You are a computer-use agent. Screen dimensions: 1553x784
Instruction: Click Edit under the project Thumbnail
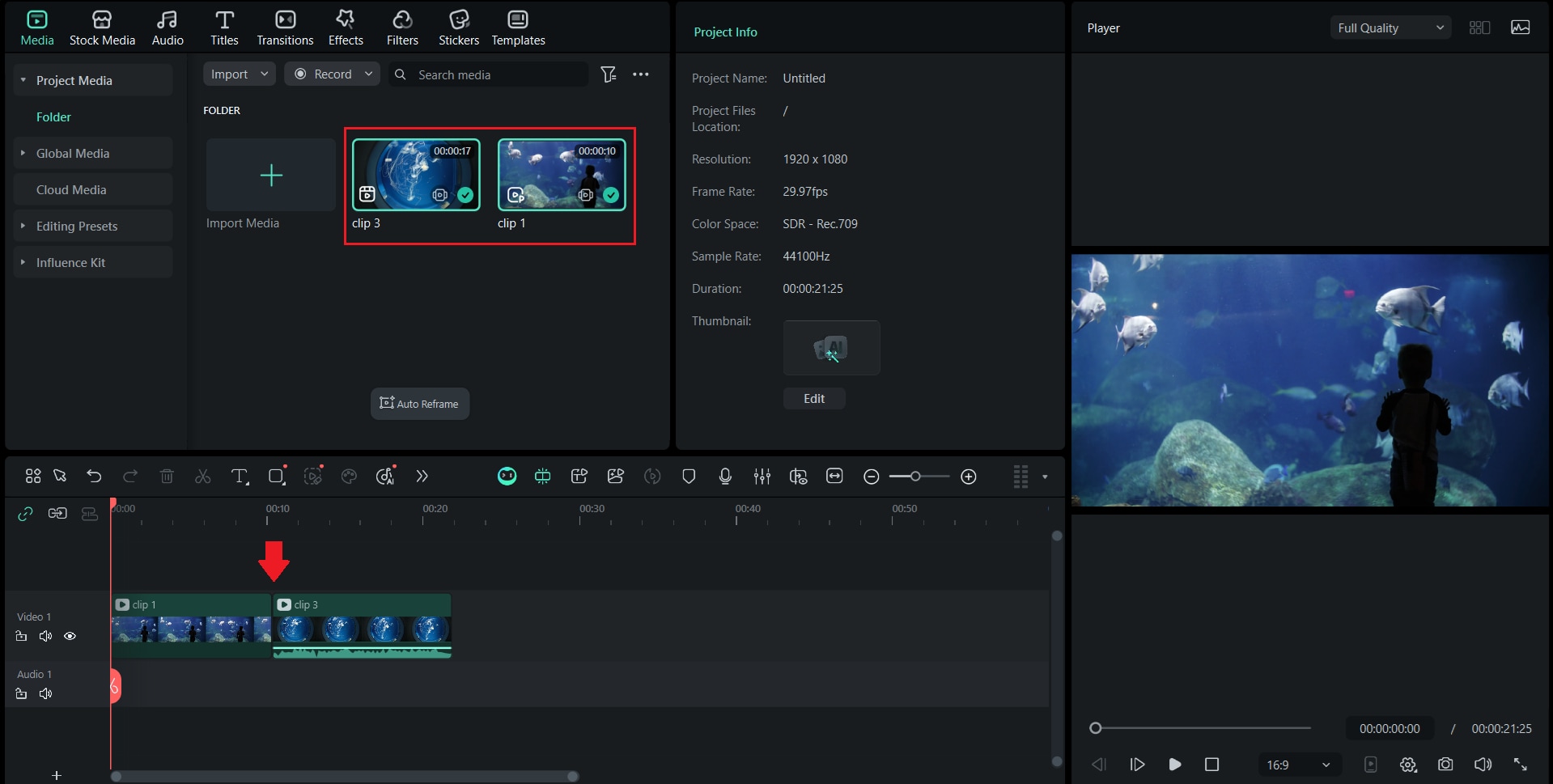tap(813, 398)
